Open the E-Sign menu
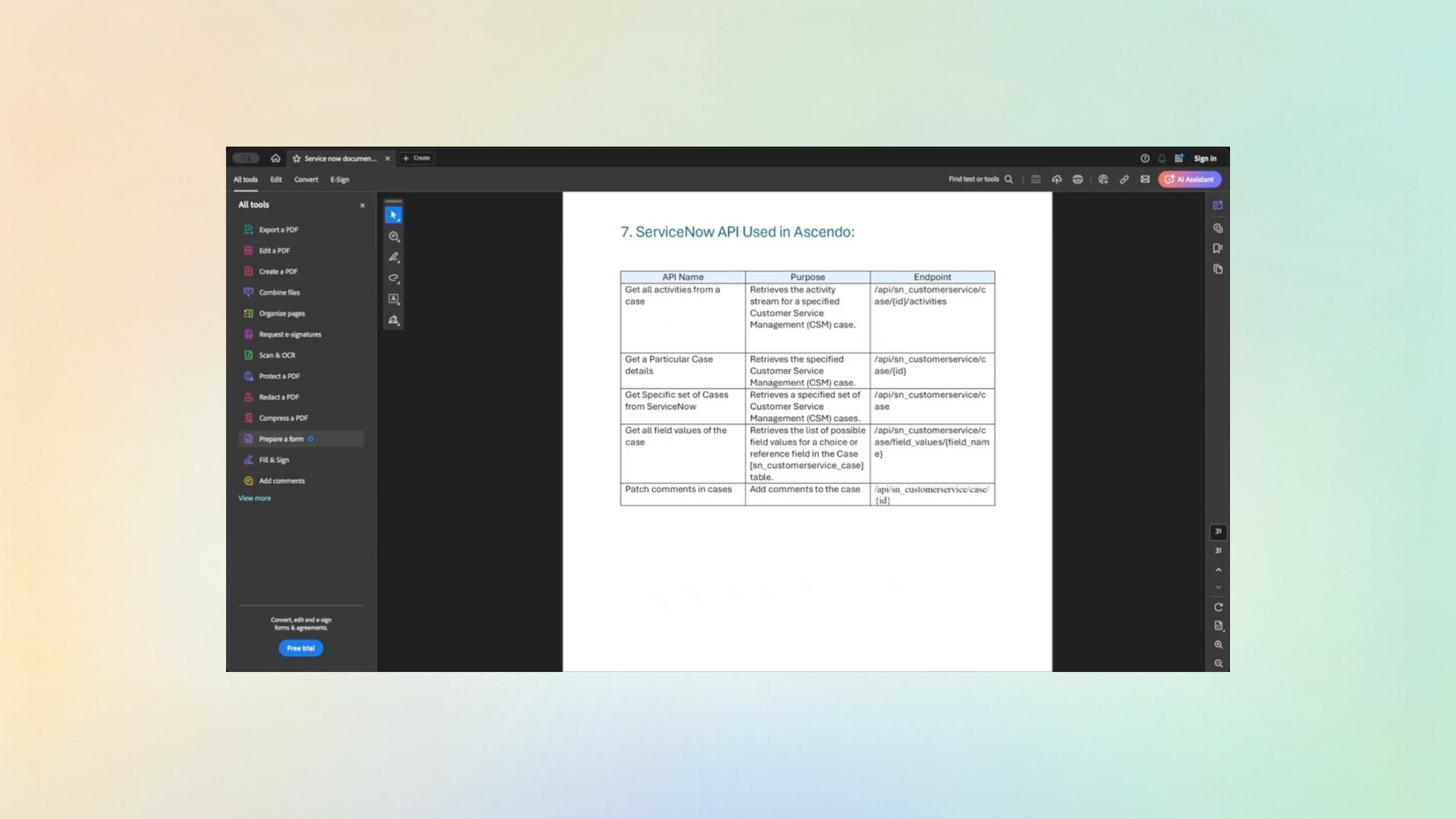Image resolution: width=1456 pixels, height=819 pixels. (x=339, y=180)
